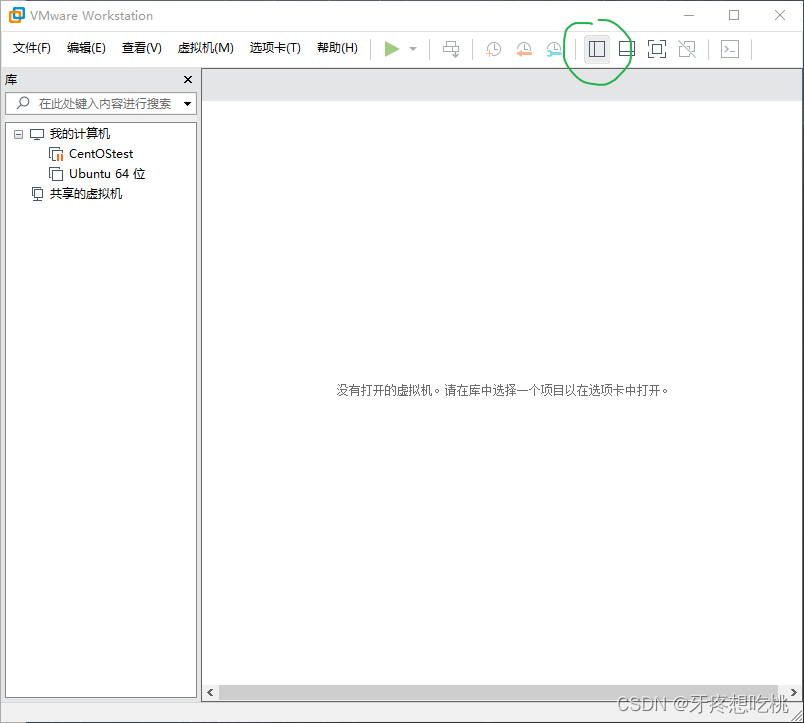Screen dimensions: 804x723
Task: Click the Take Snapshot clock icon
Action: [x=493, y=49]
